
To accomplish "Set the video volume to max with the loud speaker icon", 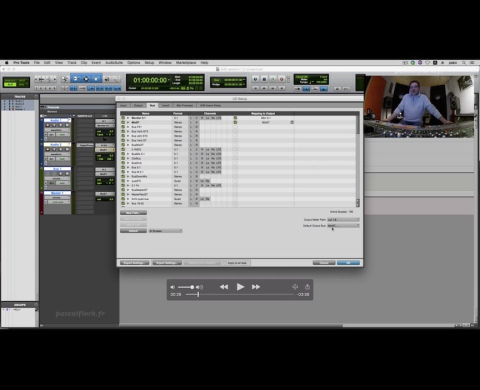I will point(199,287).
